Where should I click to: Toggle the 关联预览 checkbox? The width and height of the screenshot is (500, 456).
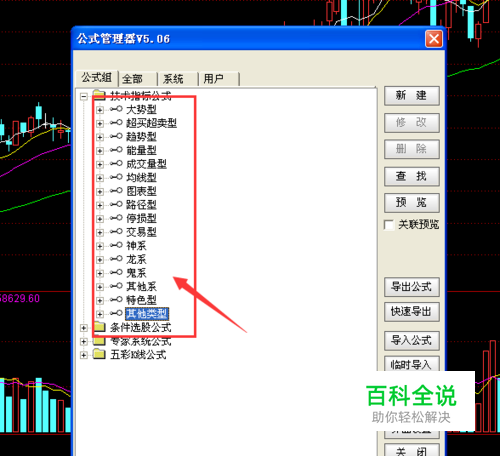(389, 225)
